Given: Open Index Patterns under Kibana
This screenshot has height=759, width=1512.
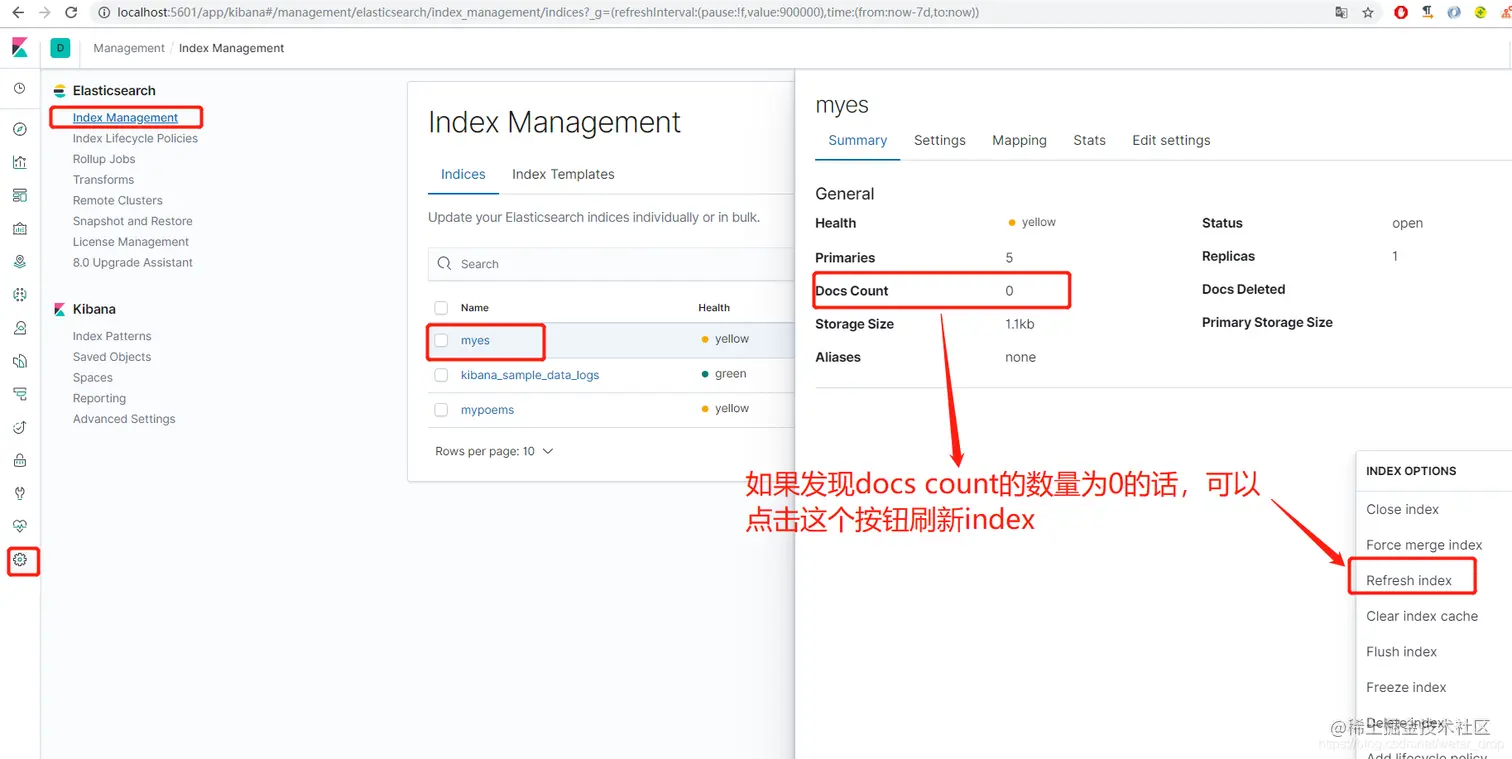Looking at the screenshot, I should [112, 336].
